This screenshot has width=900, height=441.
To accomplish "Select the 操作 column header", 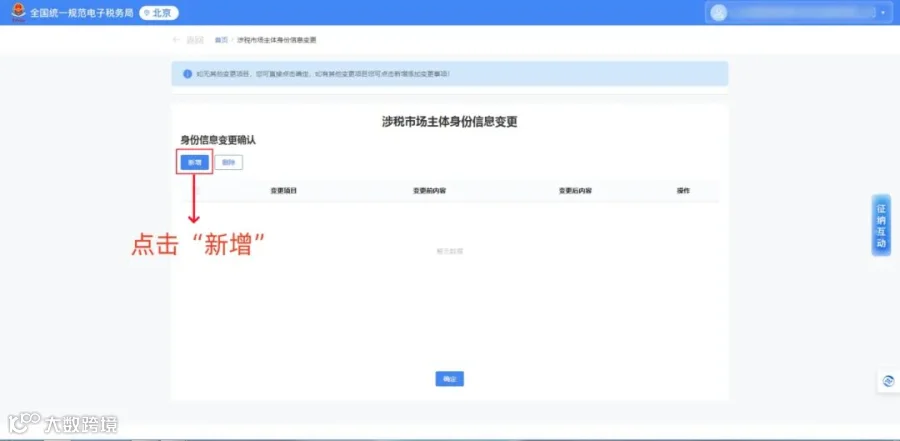I will click(x=683, y=191).
